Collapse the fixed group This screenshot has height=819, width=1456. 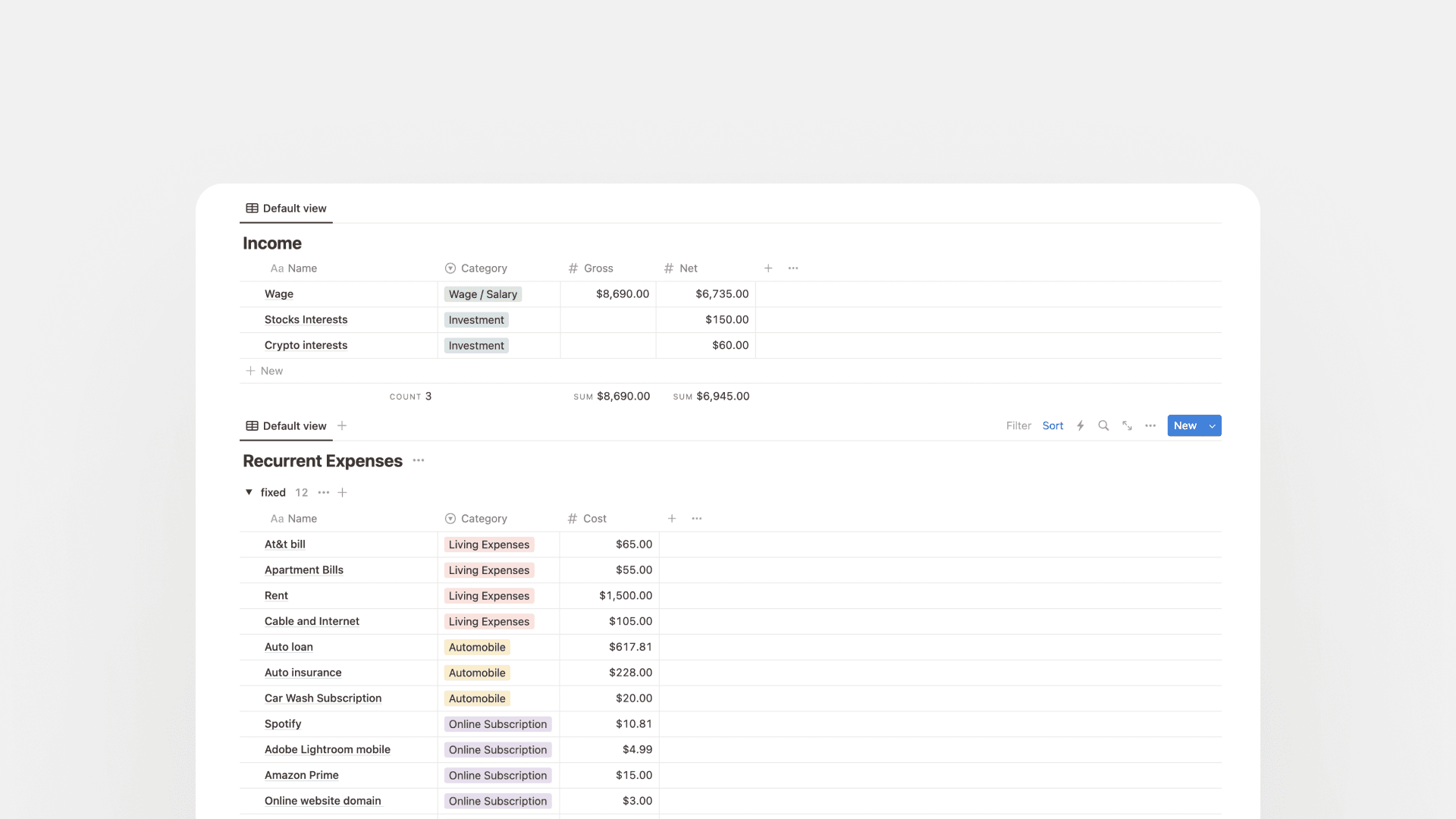[x=249, y=493]
